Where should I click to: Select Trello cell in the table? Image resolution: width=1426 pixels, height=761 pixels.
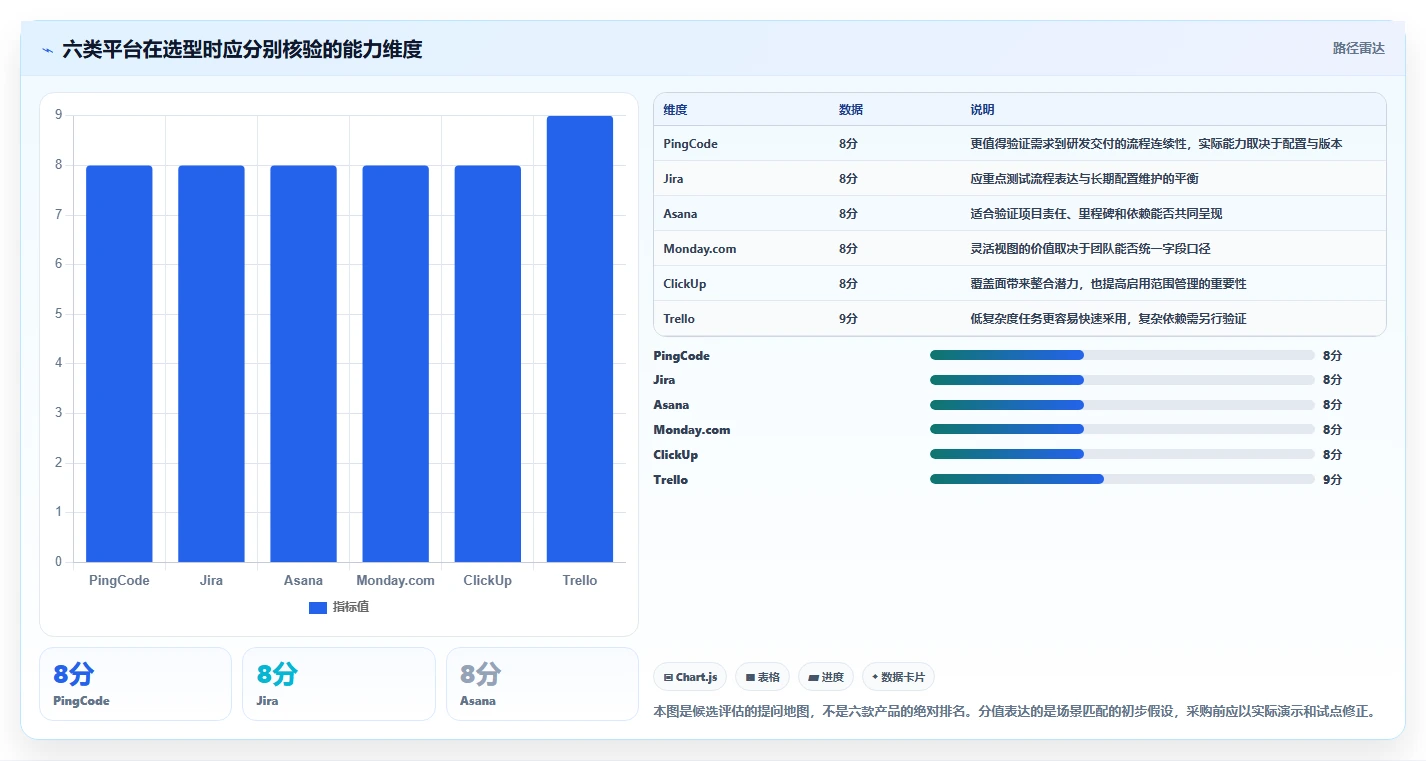pyautogui.click(x=679, y=319)
